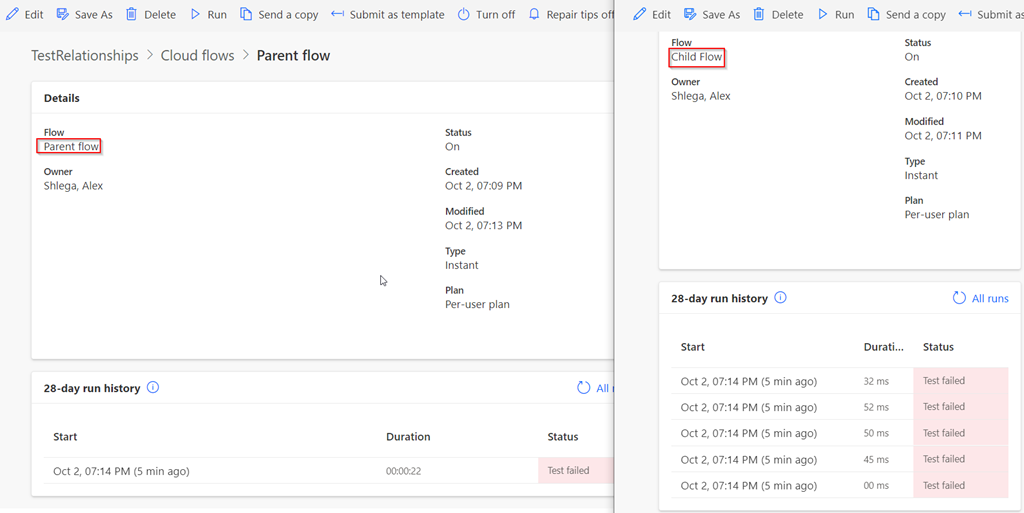Toggle Repair tips off with the bell icon

[x=534, y=15]
